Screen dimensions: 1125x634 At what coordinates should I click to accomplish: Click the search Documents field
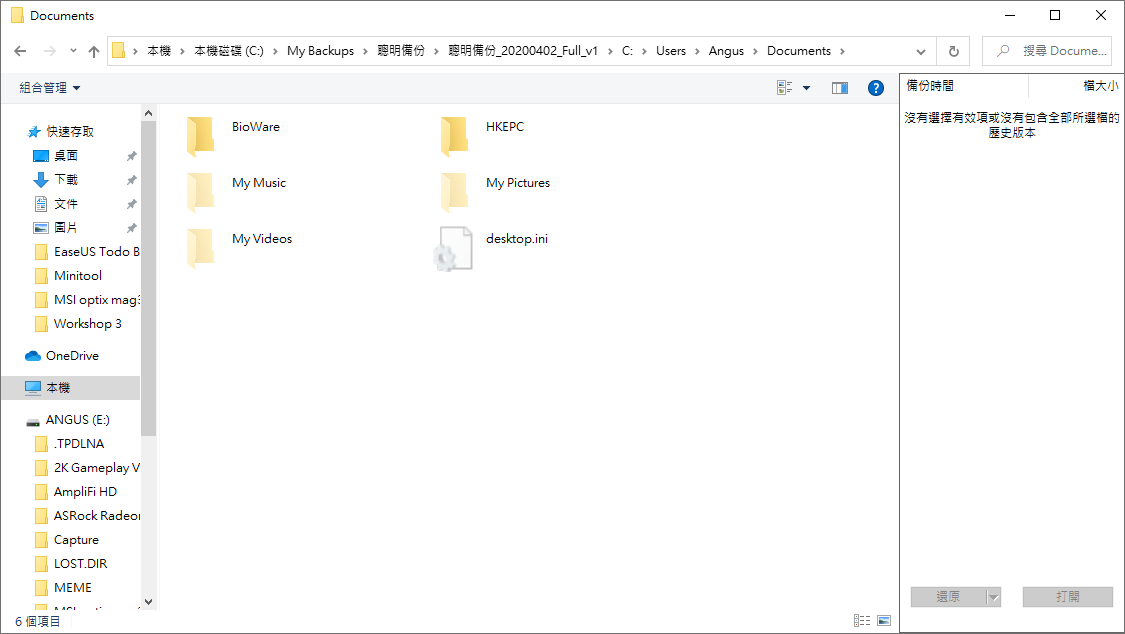pyautogui.click(x=1047, y=51)
